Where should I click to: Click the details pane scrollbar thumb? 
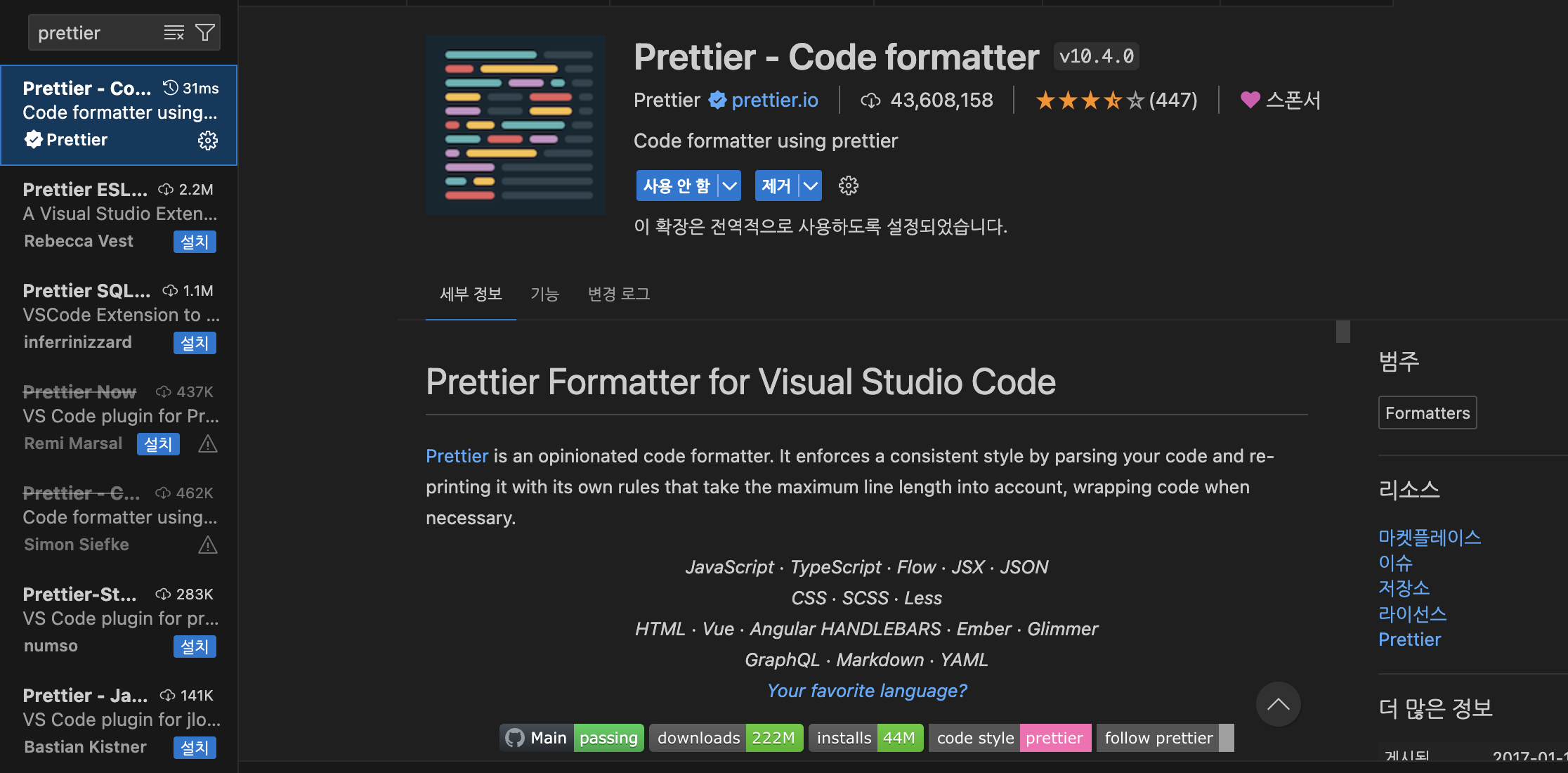coord(1342,332)
